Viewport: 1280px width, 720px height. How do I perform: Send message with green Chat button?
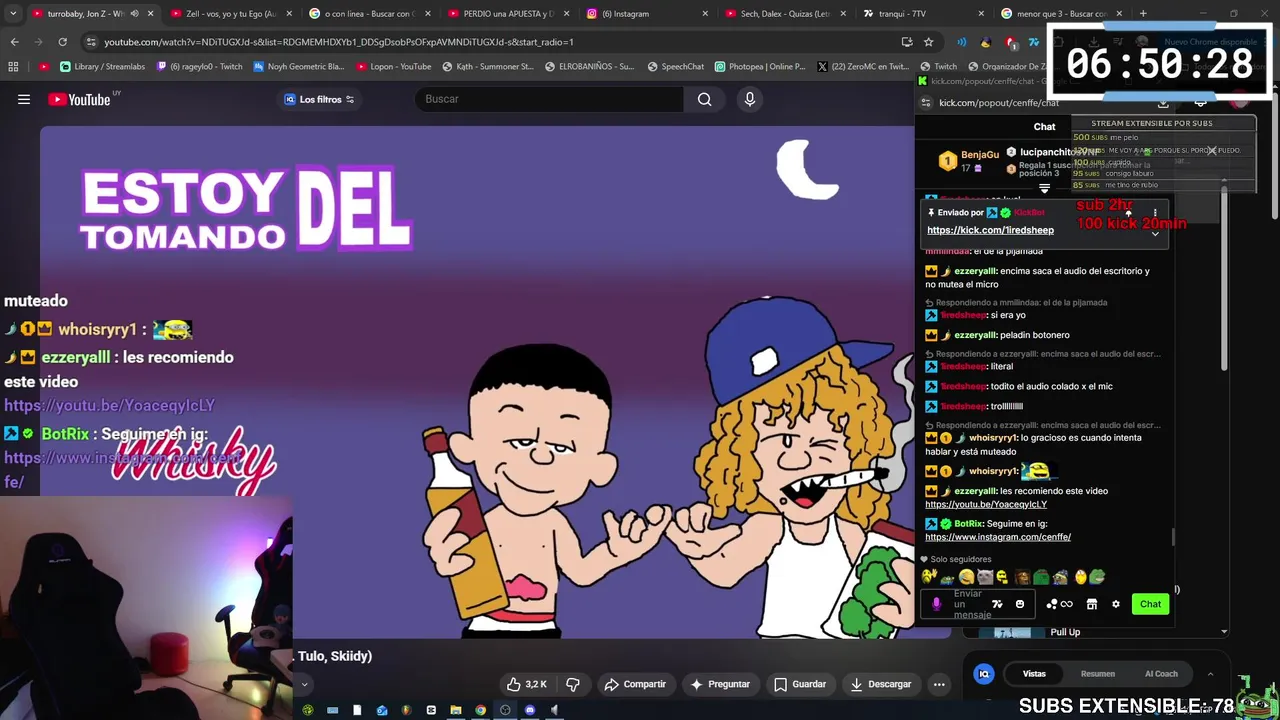point(1151,604)
